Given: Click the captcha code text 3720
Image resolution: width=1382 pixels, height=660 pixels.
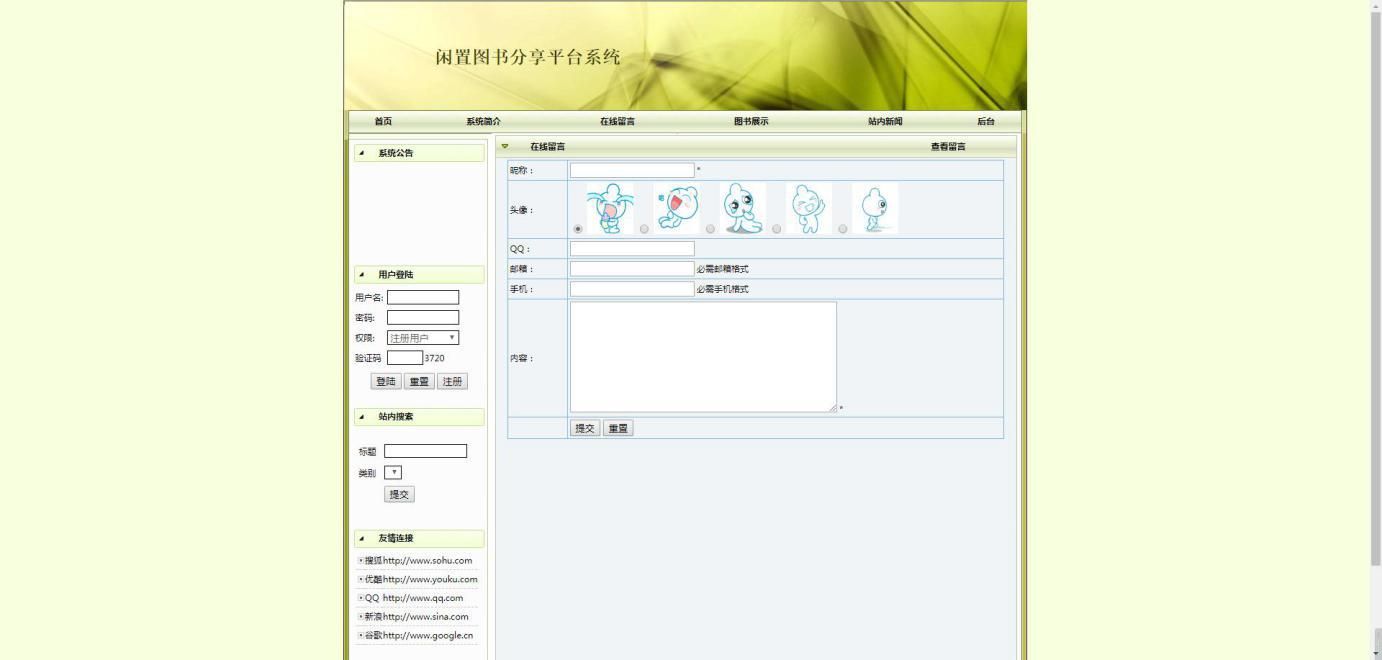Looking at the screenshot, I should pyautogui.click(x=434, y=358).
